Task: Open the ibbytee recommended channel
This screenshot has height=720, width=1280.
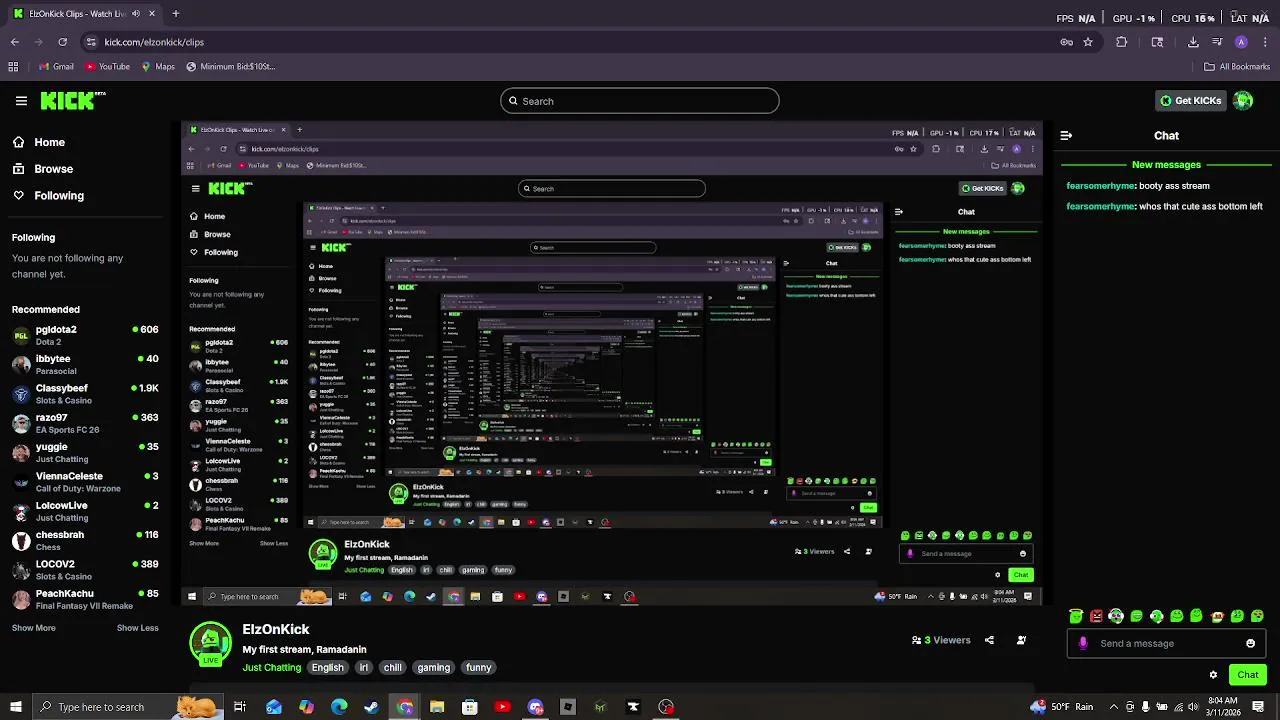Action: pyautogui.click(x=85, y=364)
